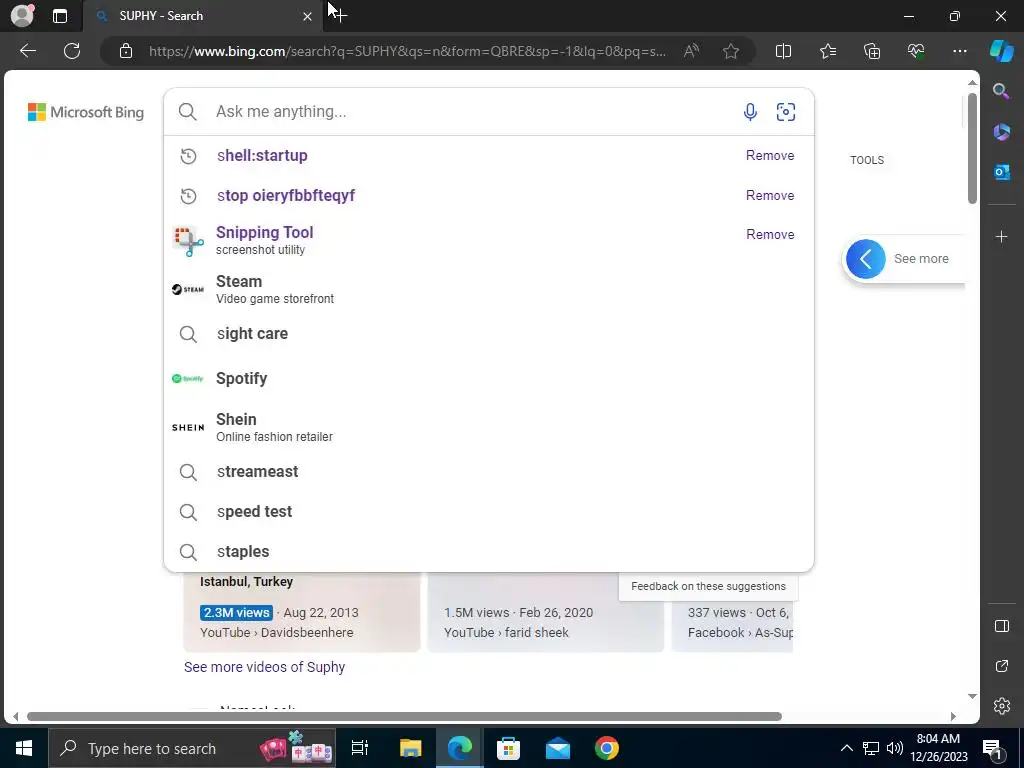Remove the stop oieryfbbfteqyf history suggestion

pos(770,195)
